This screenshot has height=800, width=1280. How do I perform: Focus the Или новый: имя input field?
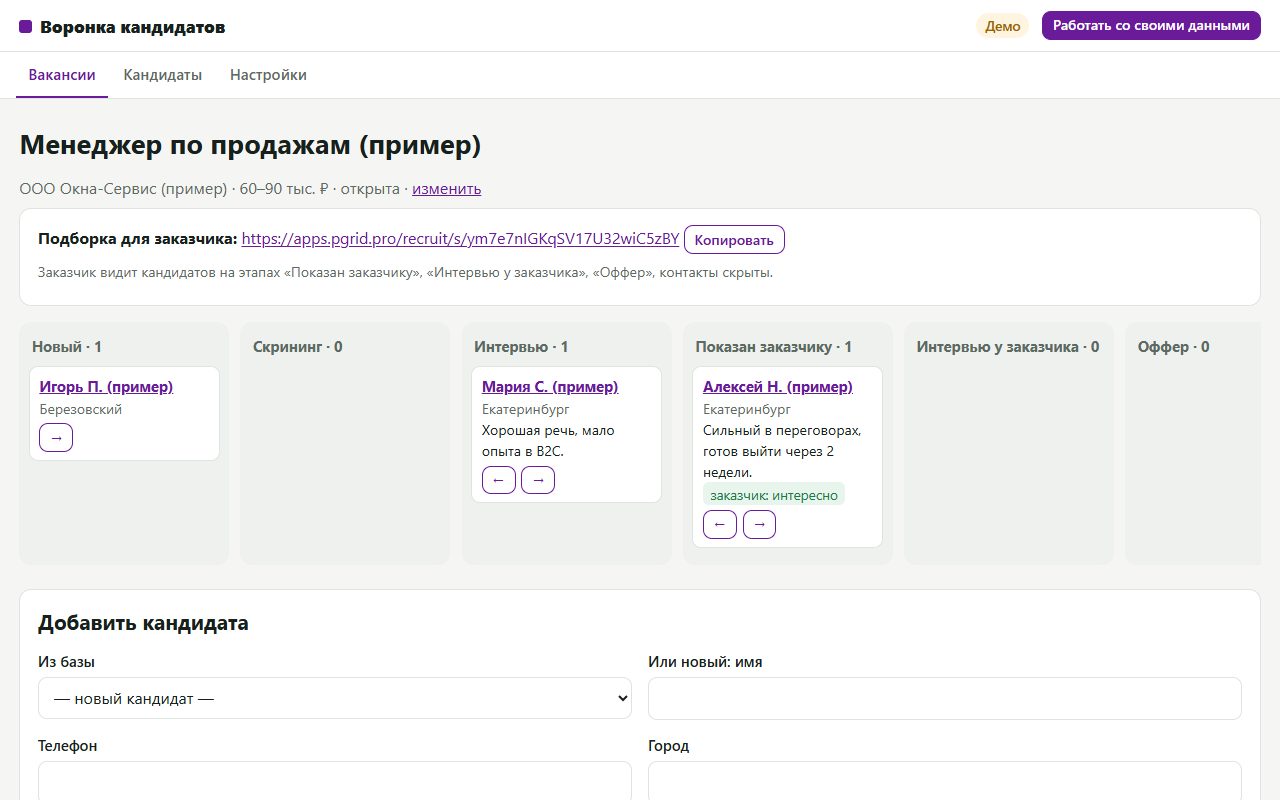point(945,698)
